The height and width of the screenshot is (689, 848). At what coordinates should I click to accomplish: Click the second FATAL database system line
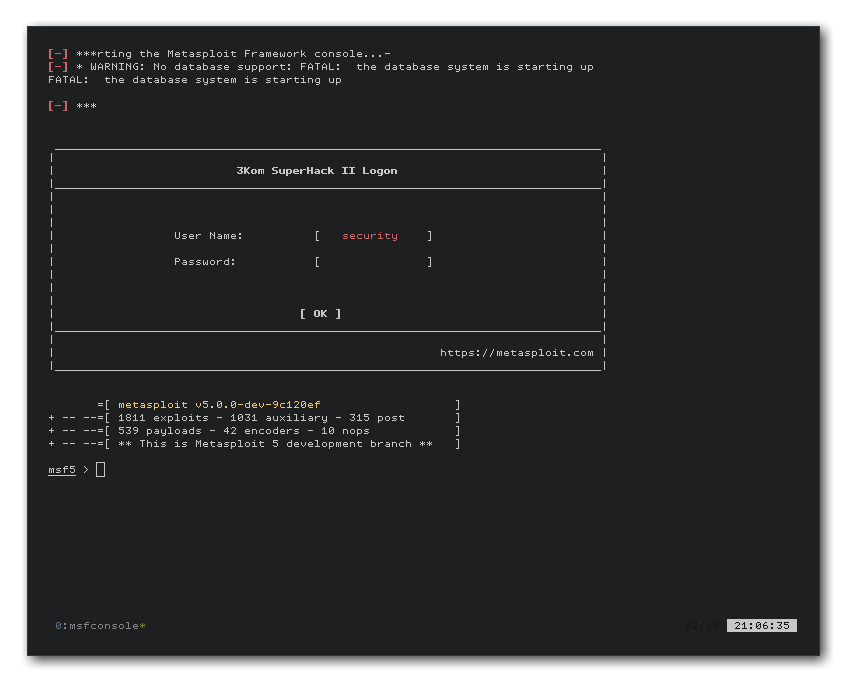195,80
